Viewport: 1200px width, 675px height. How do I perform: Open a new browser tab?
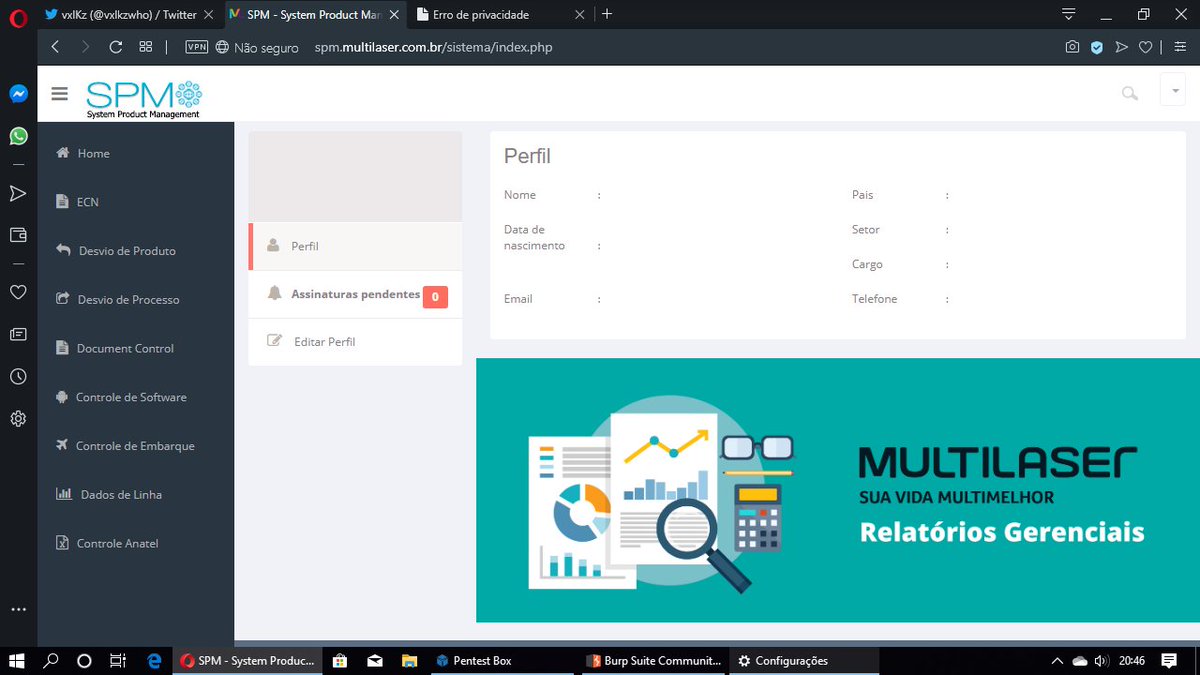(x=607, y=14)
